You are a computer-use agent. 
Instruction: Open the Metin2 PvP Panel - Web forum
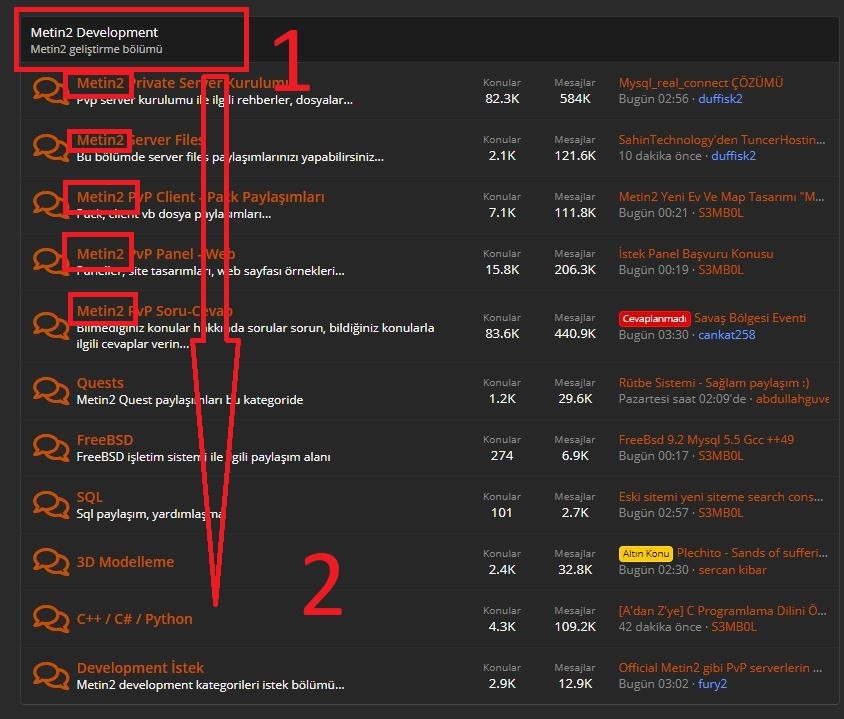[x=156, y=254]
